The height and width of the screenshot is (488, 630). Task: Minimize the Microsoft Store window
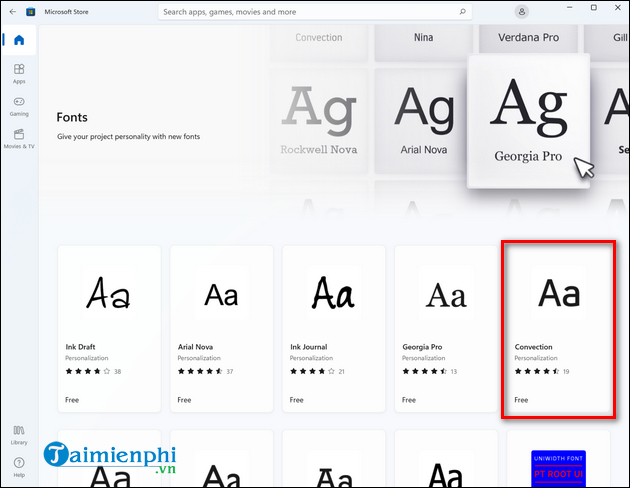point(569,8)
